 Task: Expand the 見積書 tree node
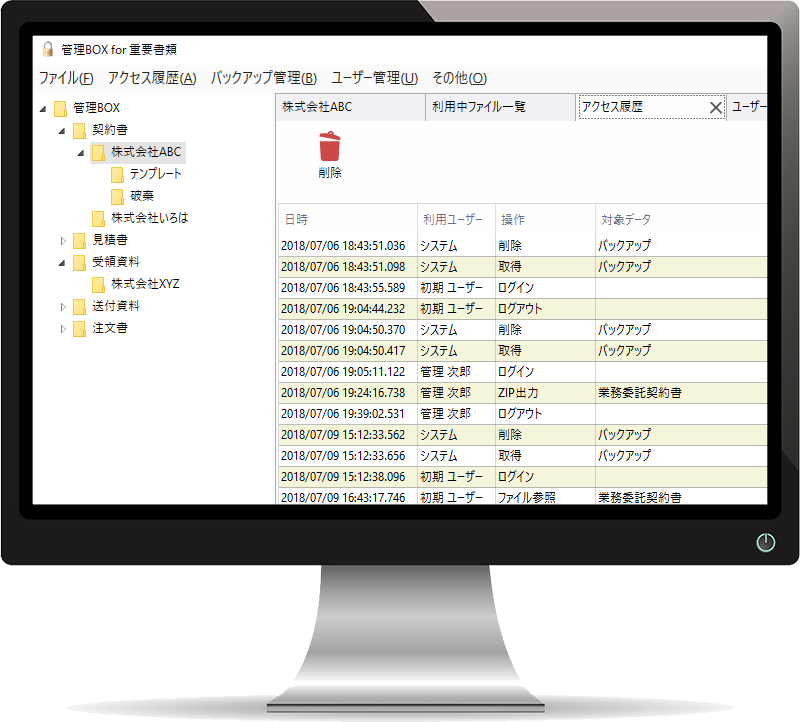click(x=62, y=240)
